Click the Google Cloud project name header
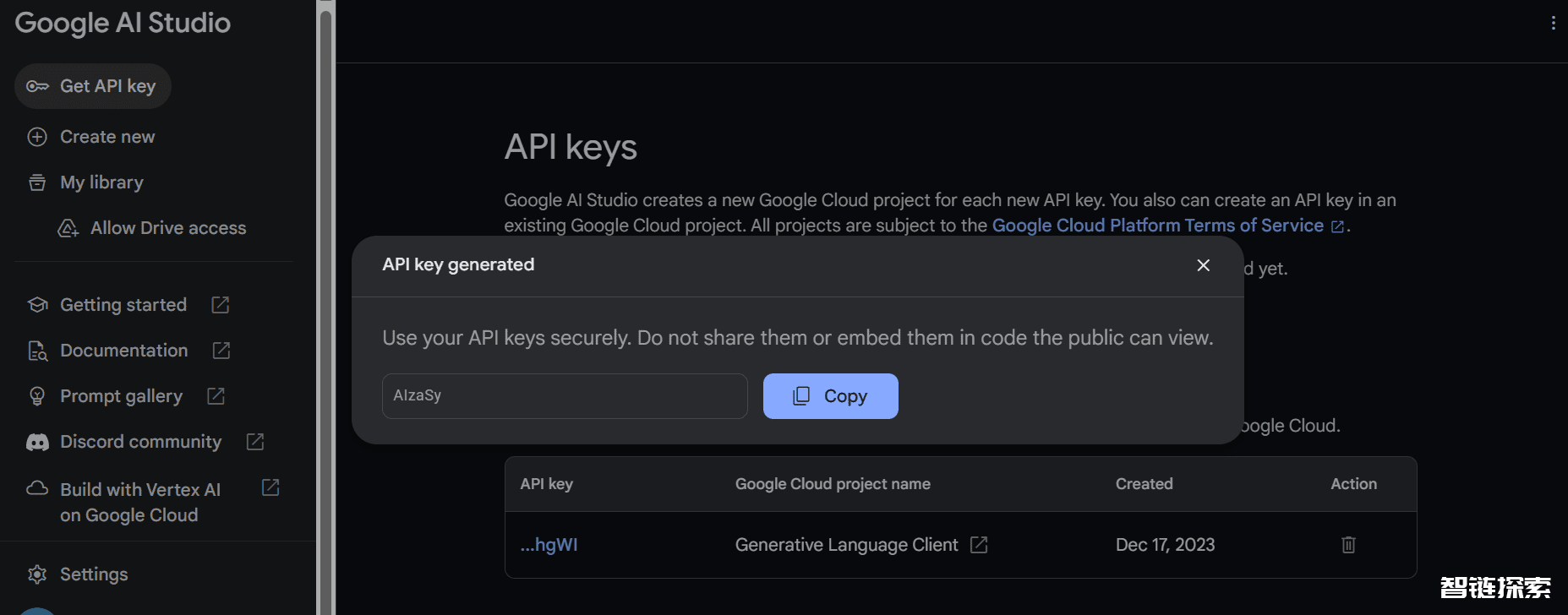This screenshot has width=1568, height=615. point(833,484)
